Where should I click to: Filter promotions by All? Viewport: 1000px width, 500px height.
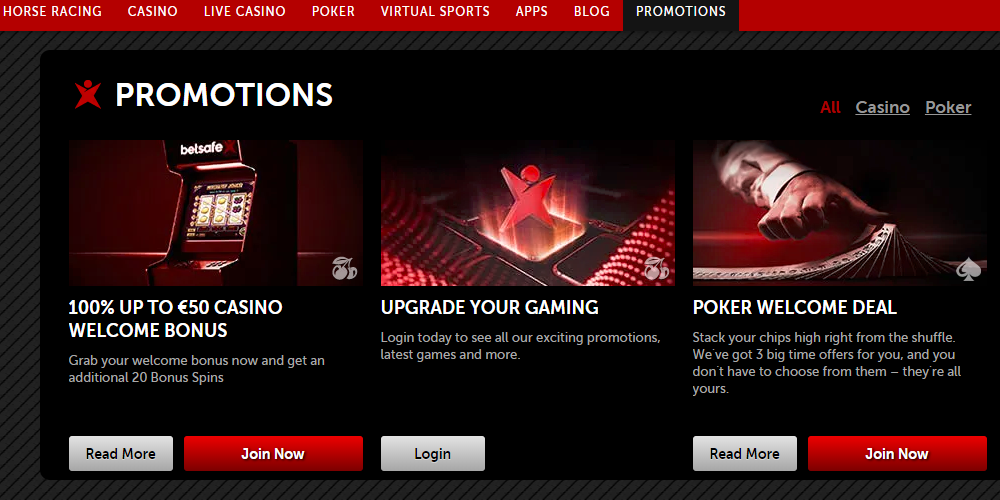point(830,107)
